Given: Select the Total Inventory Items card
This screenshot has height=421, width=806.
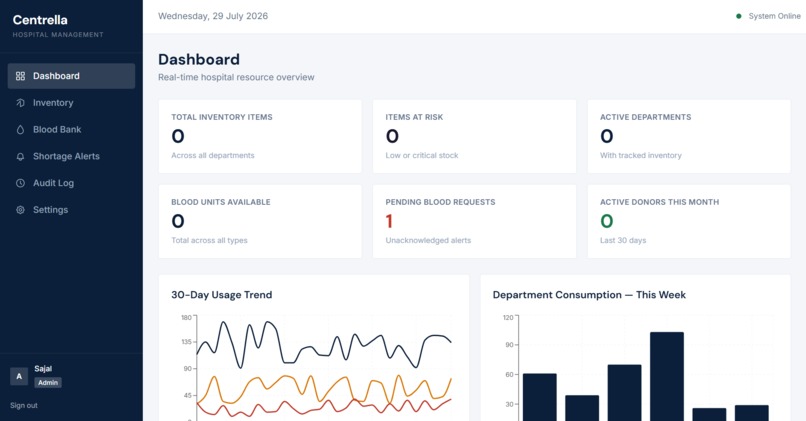Looking at the screenshot, I should pyautogui.click(x=260, y=136).
